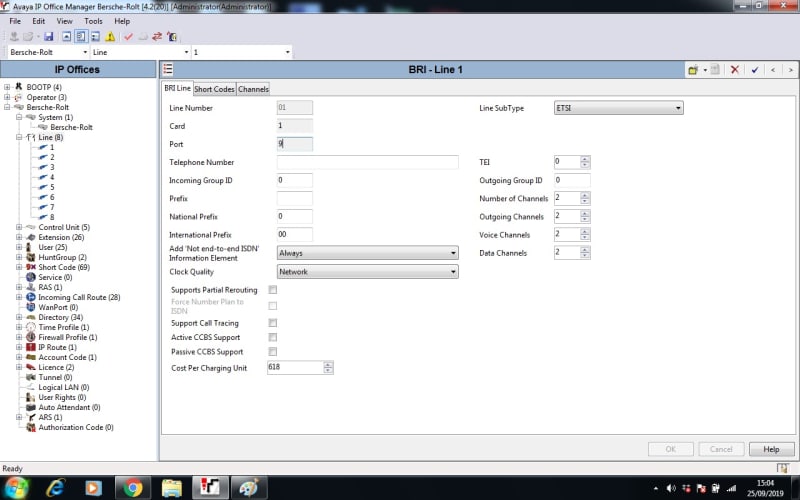
Task: Enable Active CCBS Support checkbox
Action: 273,337
